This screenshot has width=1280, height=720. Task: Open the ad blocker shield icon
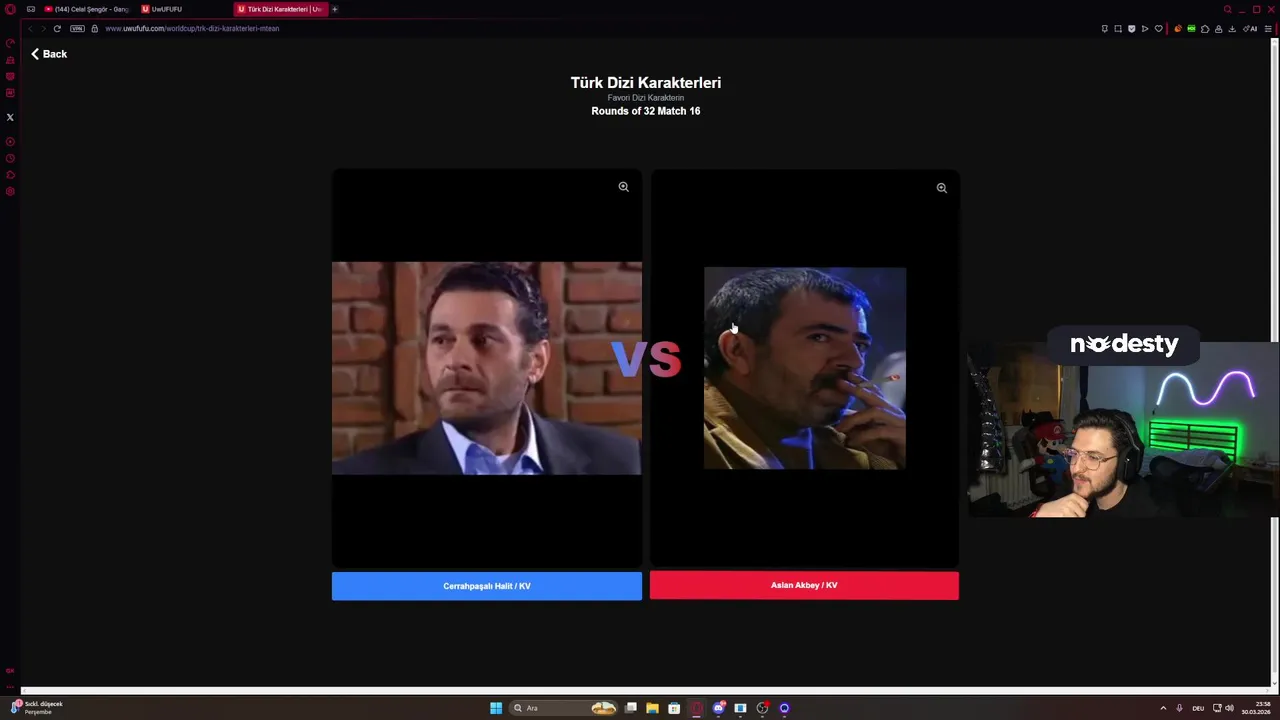point(1132,29)
